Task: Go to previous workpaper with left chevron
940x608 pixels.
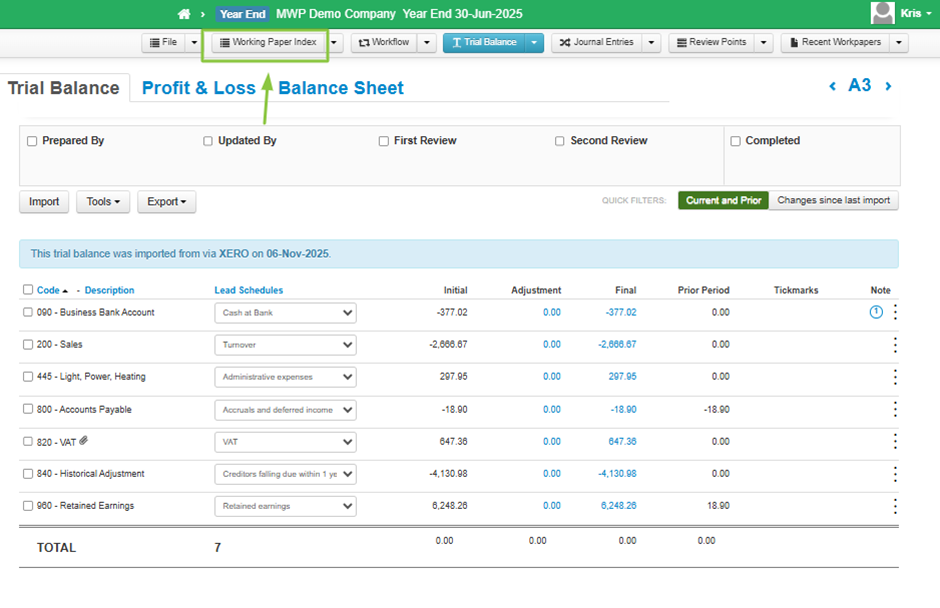Action: coord(832,87)
